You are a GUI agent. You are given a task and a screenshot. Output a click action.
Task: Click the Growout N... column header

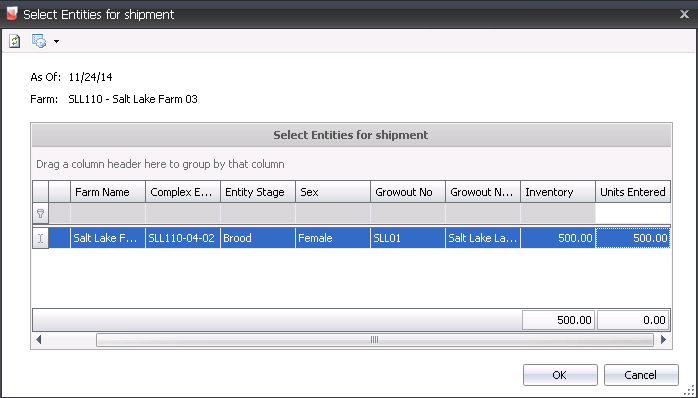point(483,192)
